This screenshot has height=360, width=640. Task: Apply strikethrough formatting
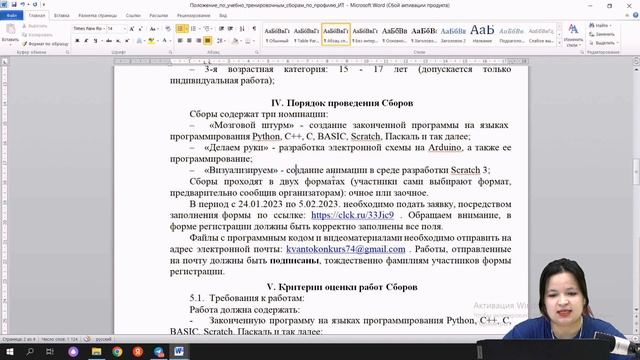[x=109, y=41]
